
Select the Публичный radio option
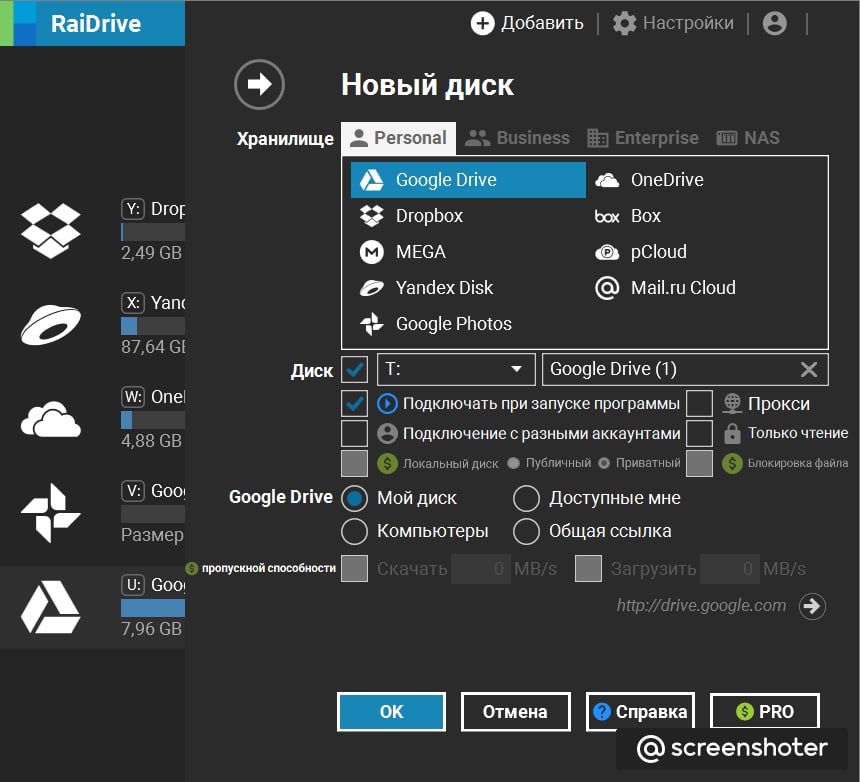(x=513, y=463)
